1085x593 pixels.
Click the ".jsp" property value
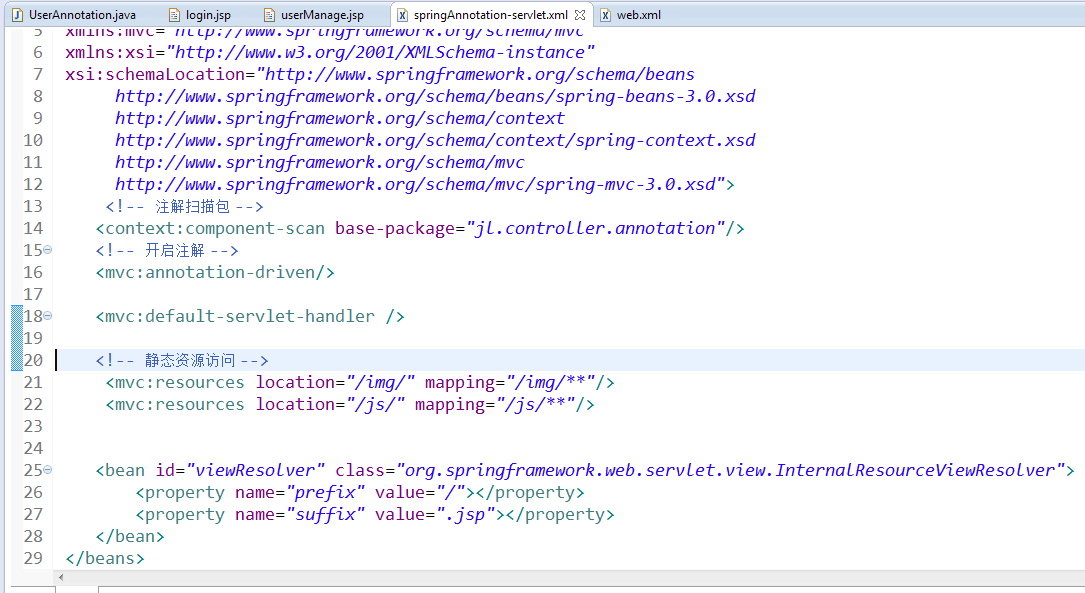coord(466,515)
